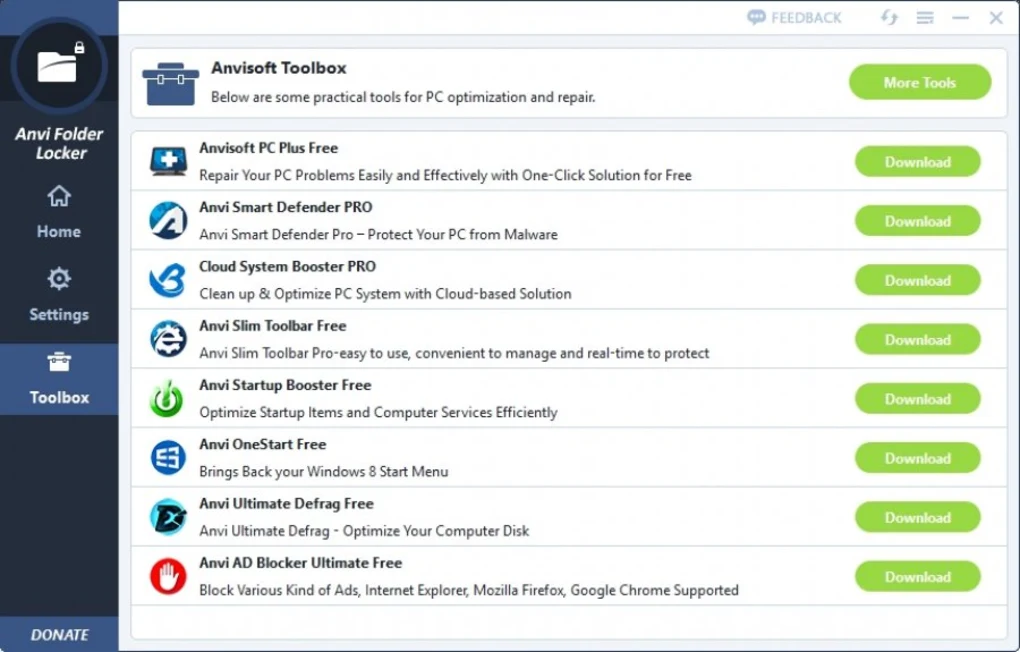The image size is (1020, 652).
Task: Open the hamburger menu at top right
Action: tap(924, 17)
